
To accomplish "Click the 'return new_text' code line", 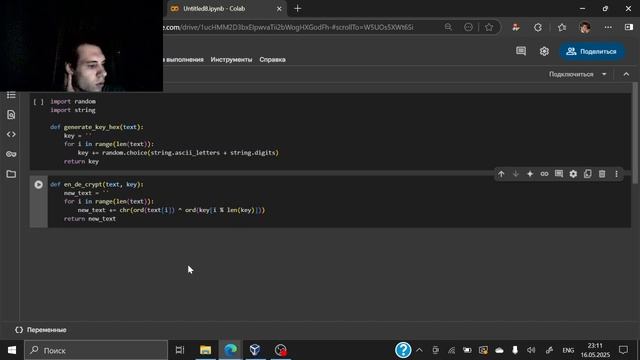I will point(90,219).
